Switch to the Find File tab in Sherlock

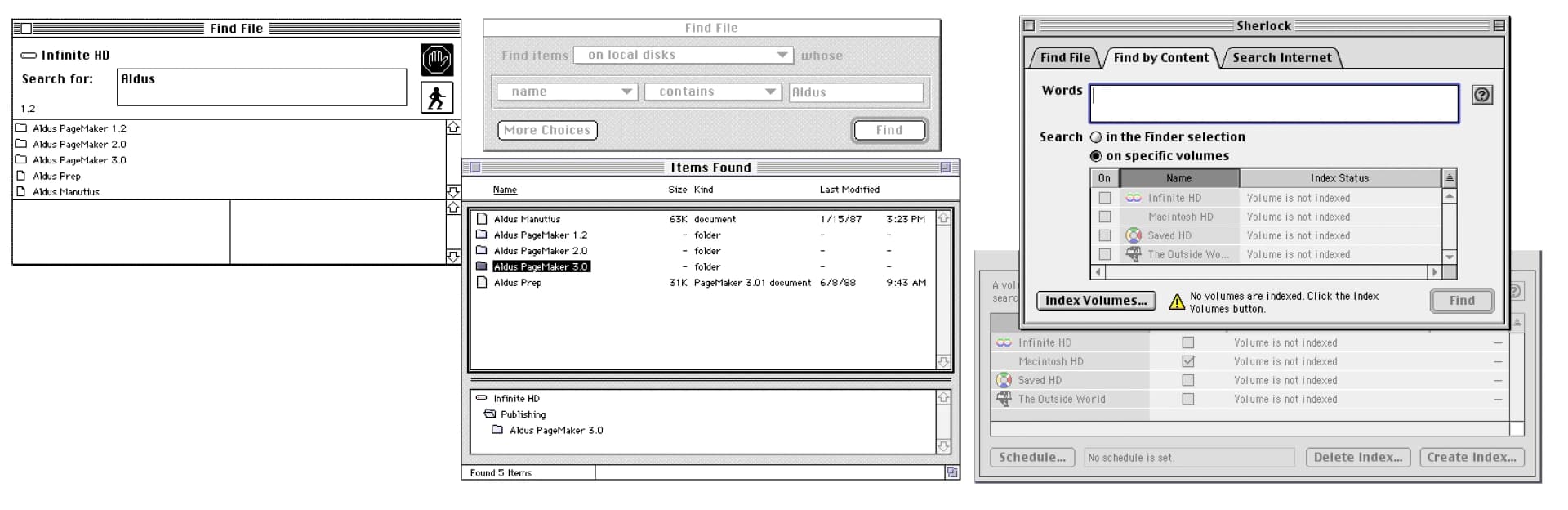1065,57
